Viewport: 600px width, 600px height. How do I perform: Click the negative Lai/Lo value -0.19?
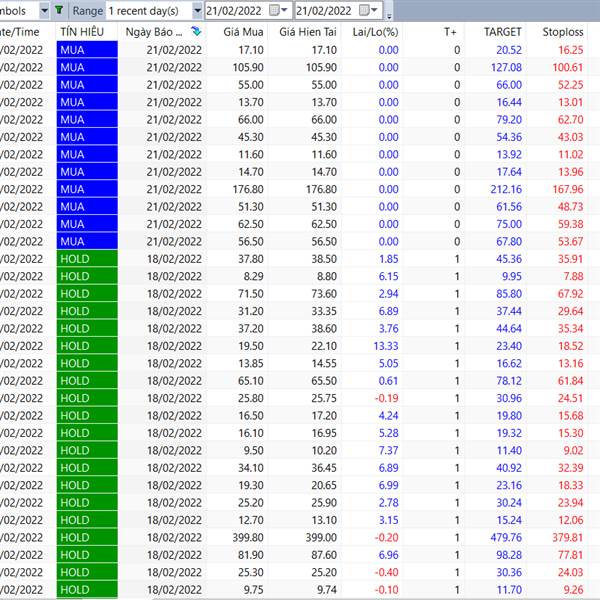(x=386, y=398)
